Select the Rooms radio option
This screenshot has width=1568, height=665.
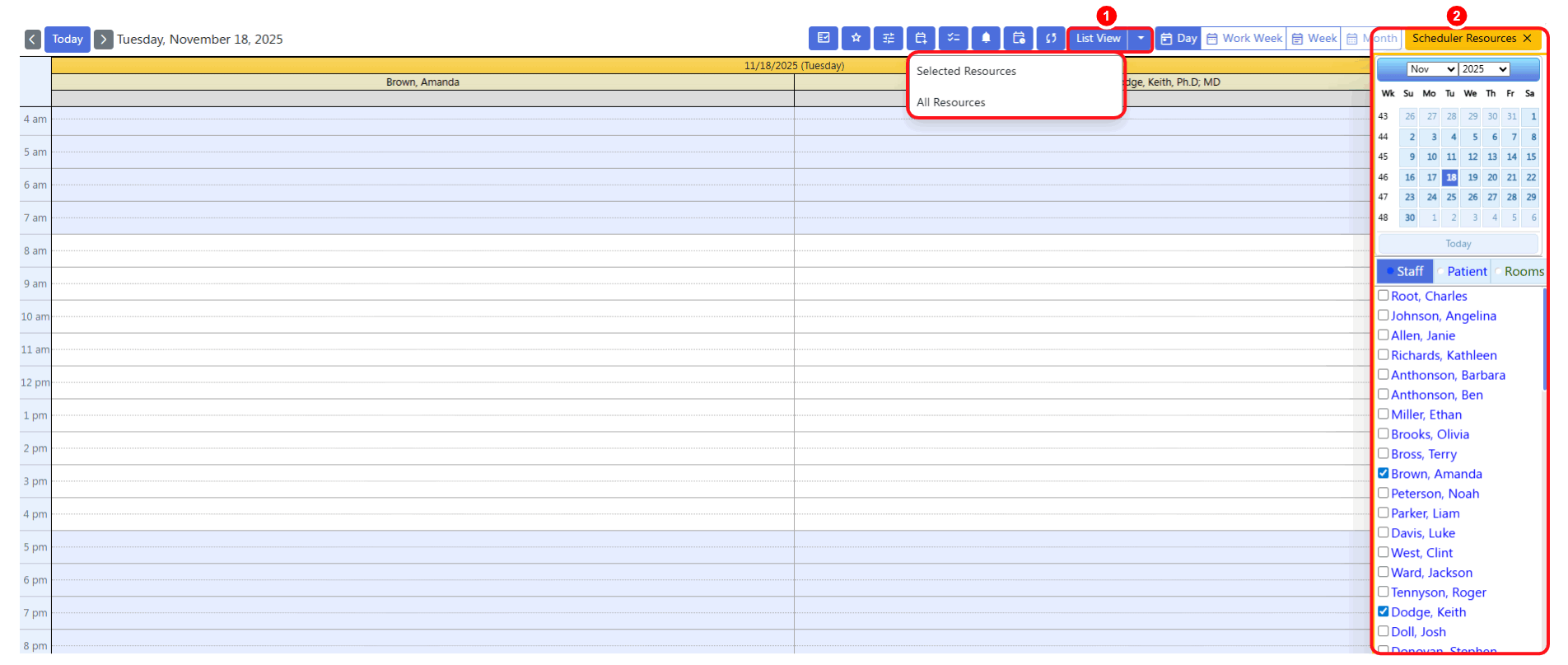pyautogui.click(x=1519, y=271)
